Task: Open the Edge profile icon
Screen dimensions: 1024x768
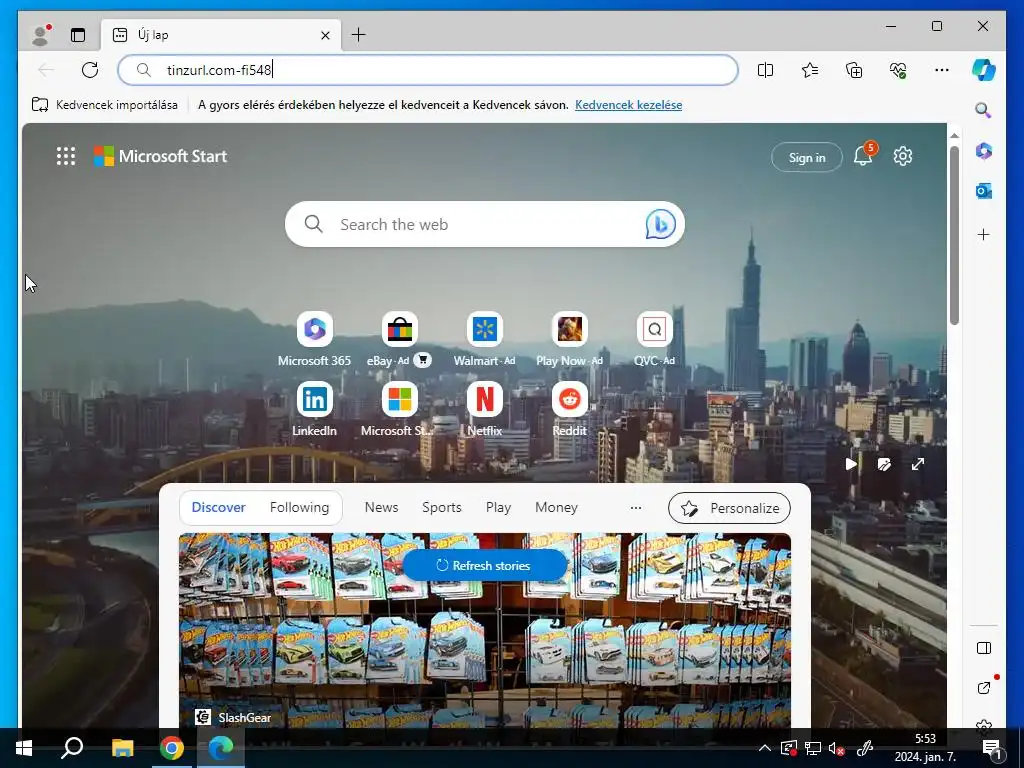Action: coord(41,35)
